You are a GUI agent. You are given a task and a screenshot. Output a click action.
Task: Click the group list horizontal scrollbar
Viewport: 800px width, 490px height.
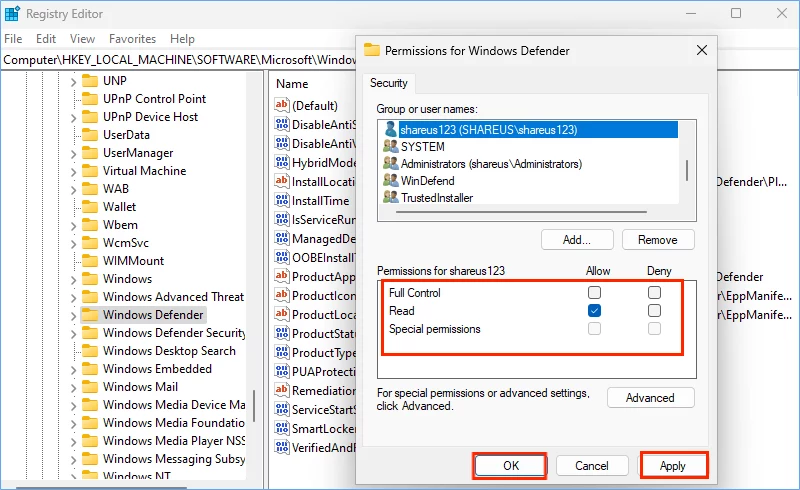(x=521, y=211)
